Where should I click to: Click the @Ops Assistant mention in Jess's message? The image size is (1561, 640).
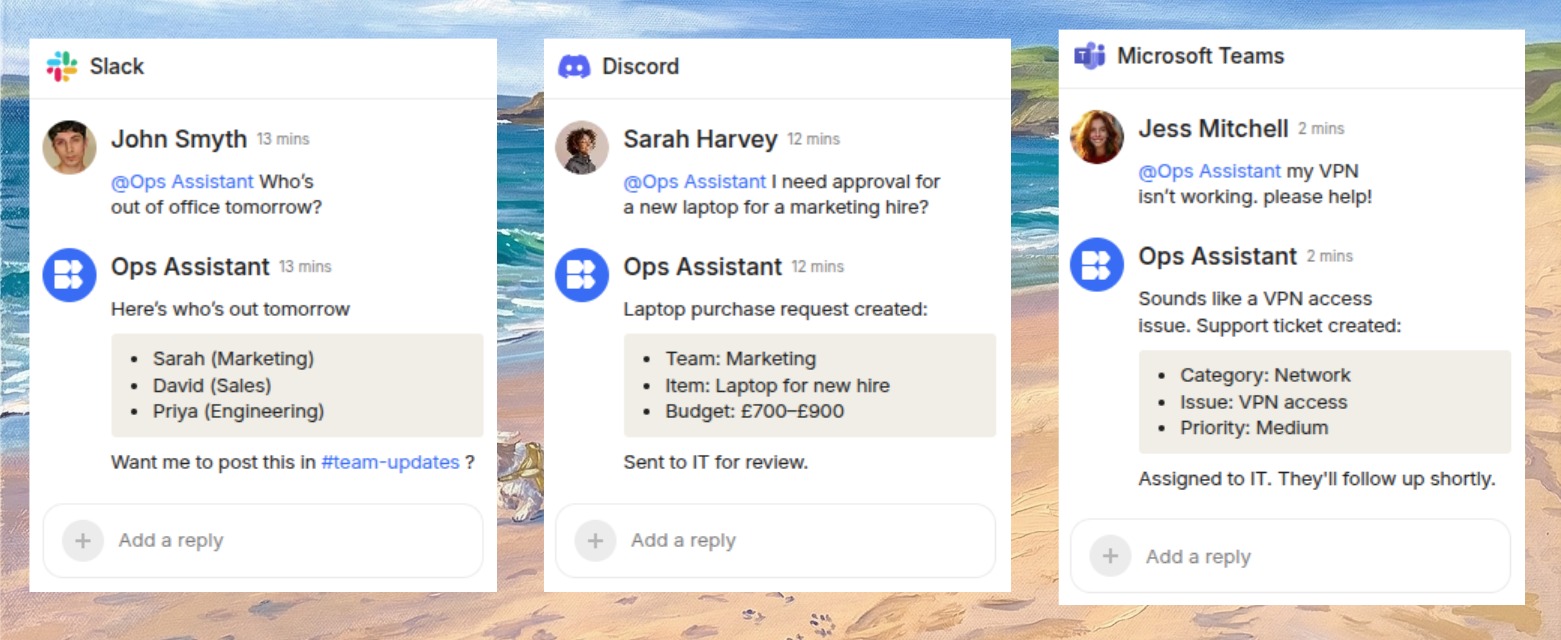1208,171
